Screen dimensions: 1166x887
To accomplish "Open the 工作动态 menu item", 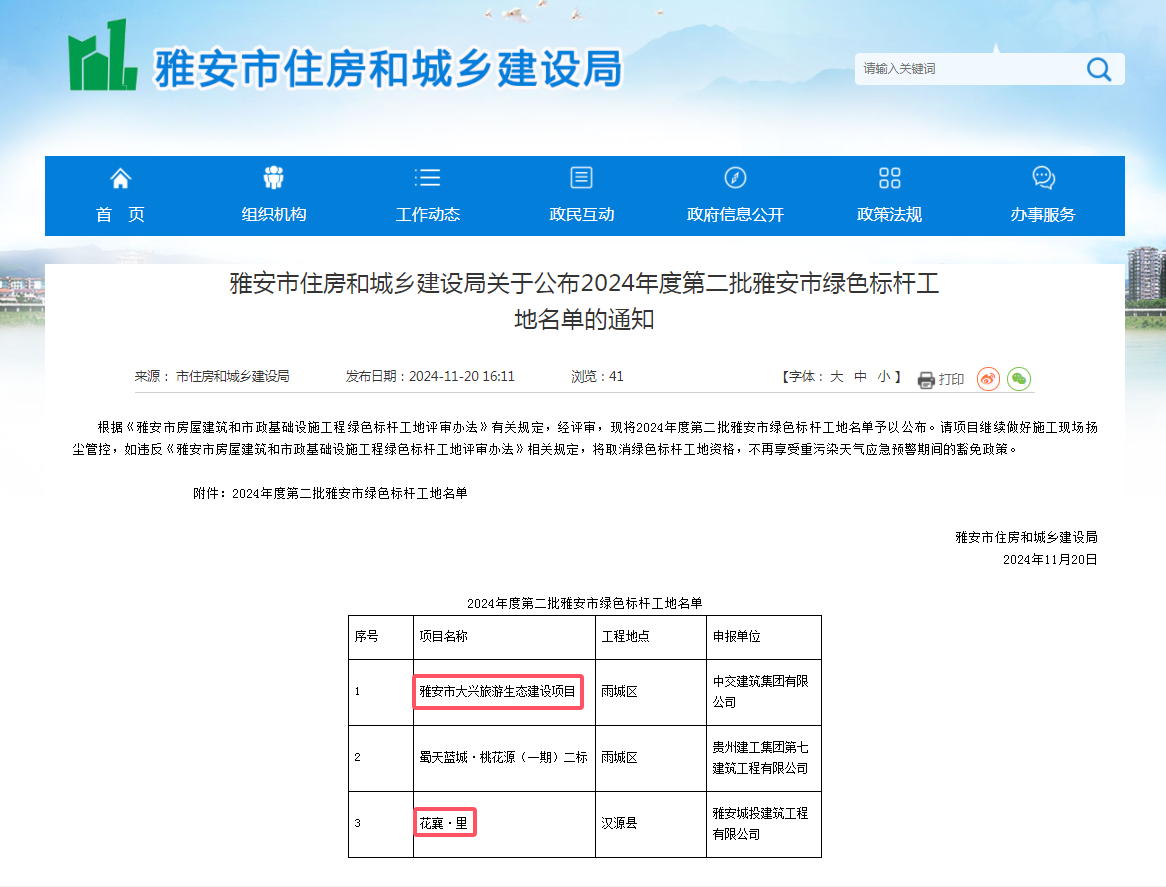I will click(x=428, y=215).
